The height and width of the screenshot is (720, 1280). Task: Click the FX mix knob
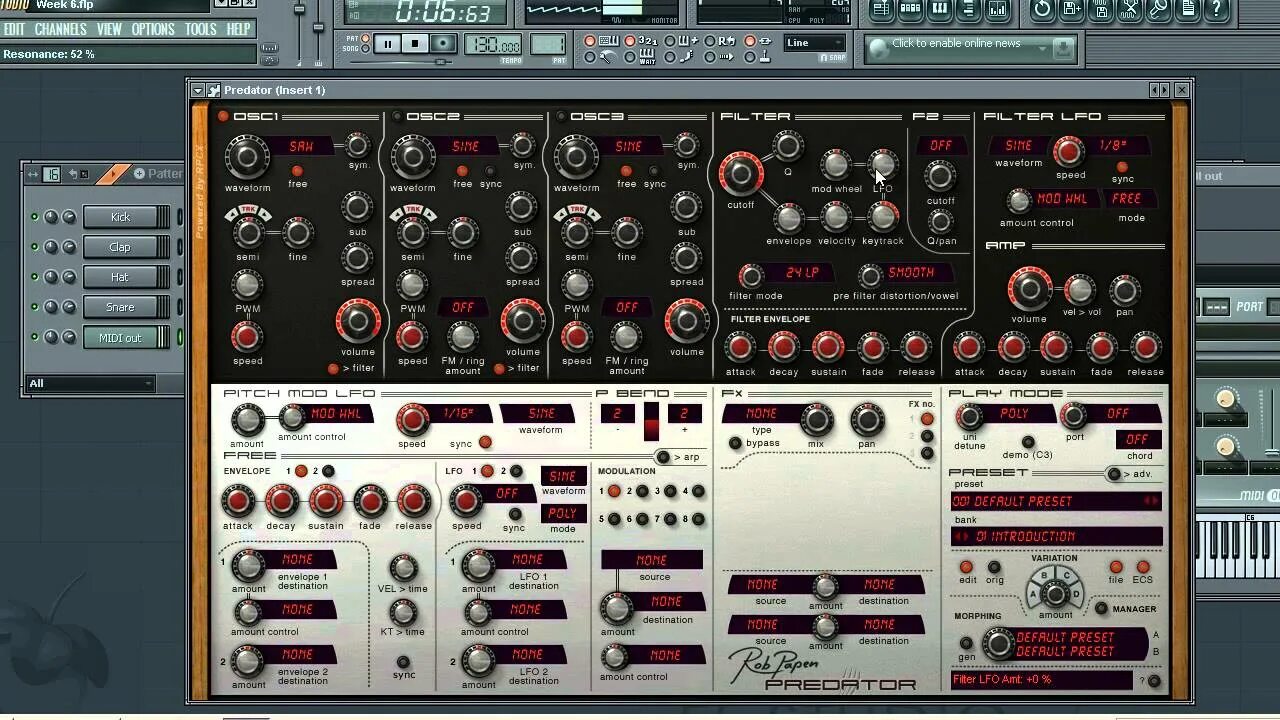(816, 419)
